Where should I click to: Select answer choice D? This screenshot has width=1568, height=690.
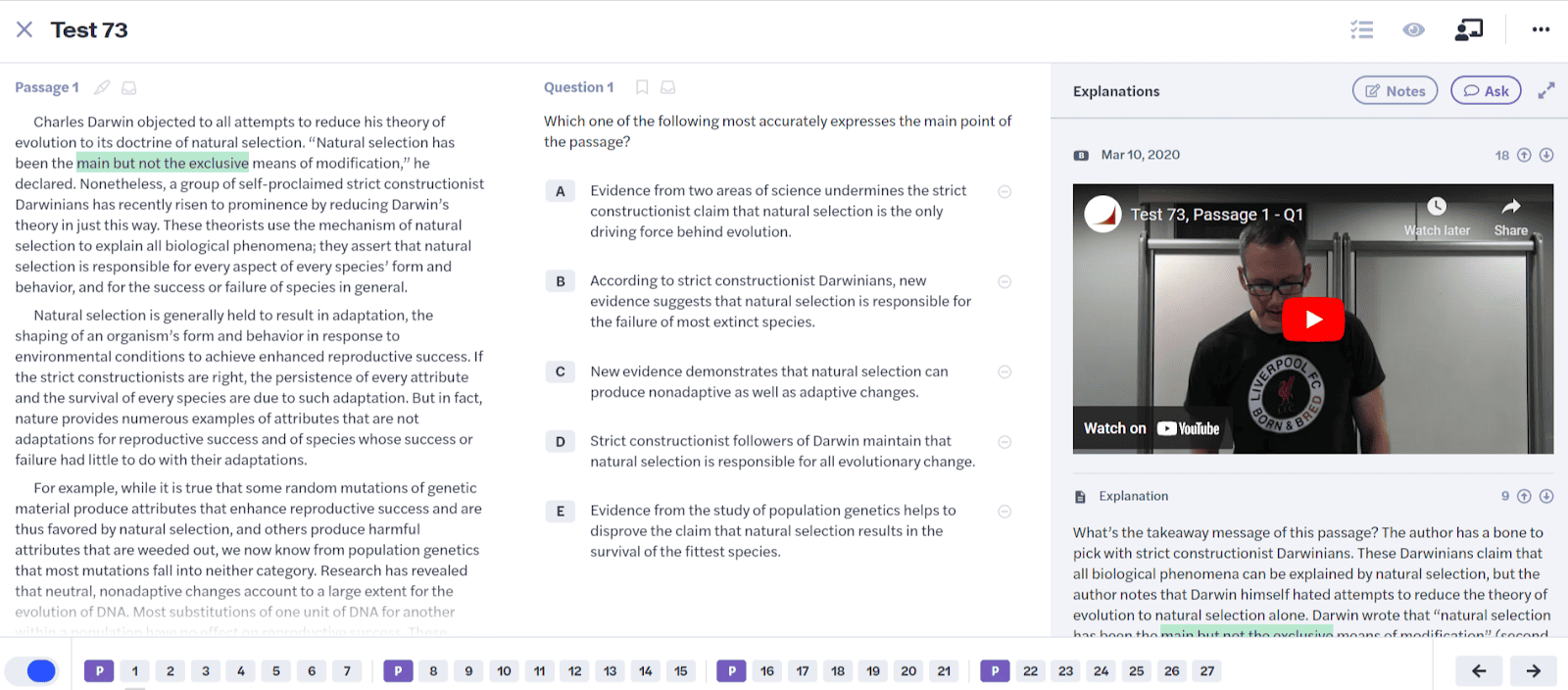pyautogui.click(x=560, y=441)
